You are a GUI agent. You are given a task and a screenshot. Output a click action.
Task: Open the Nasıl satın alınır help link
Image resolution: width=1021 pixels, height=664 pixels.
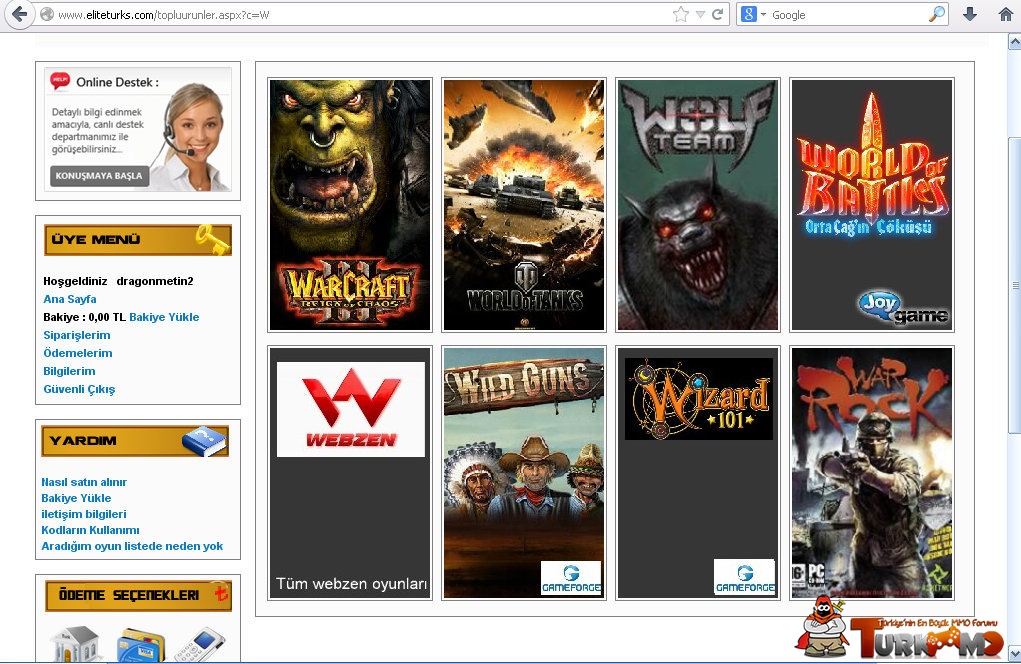pos(84,482)
